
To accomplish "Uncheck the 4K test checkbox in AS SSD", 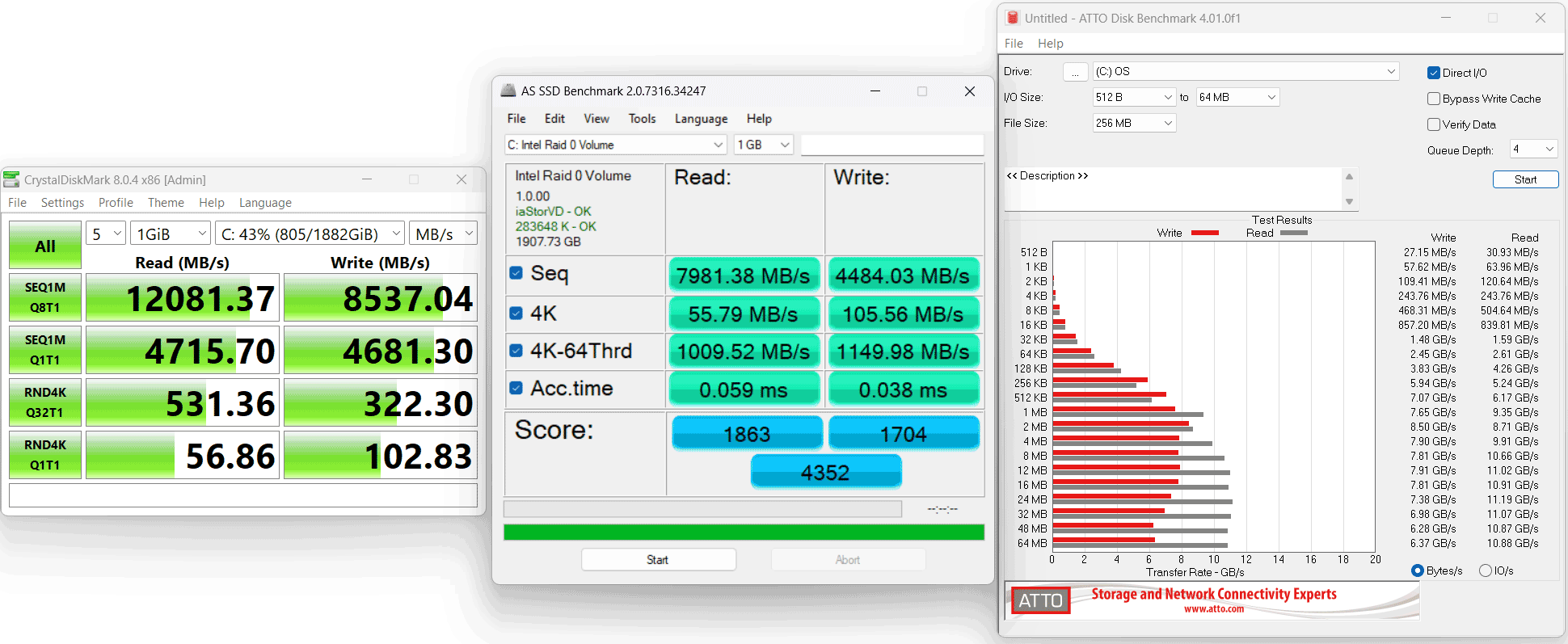I will (516, 313).
